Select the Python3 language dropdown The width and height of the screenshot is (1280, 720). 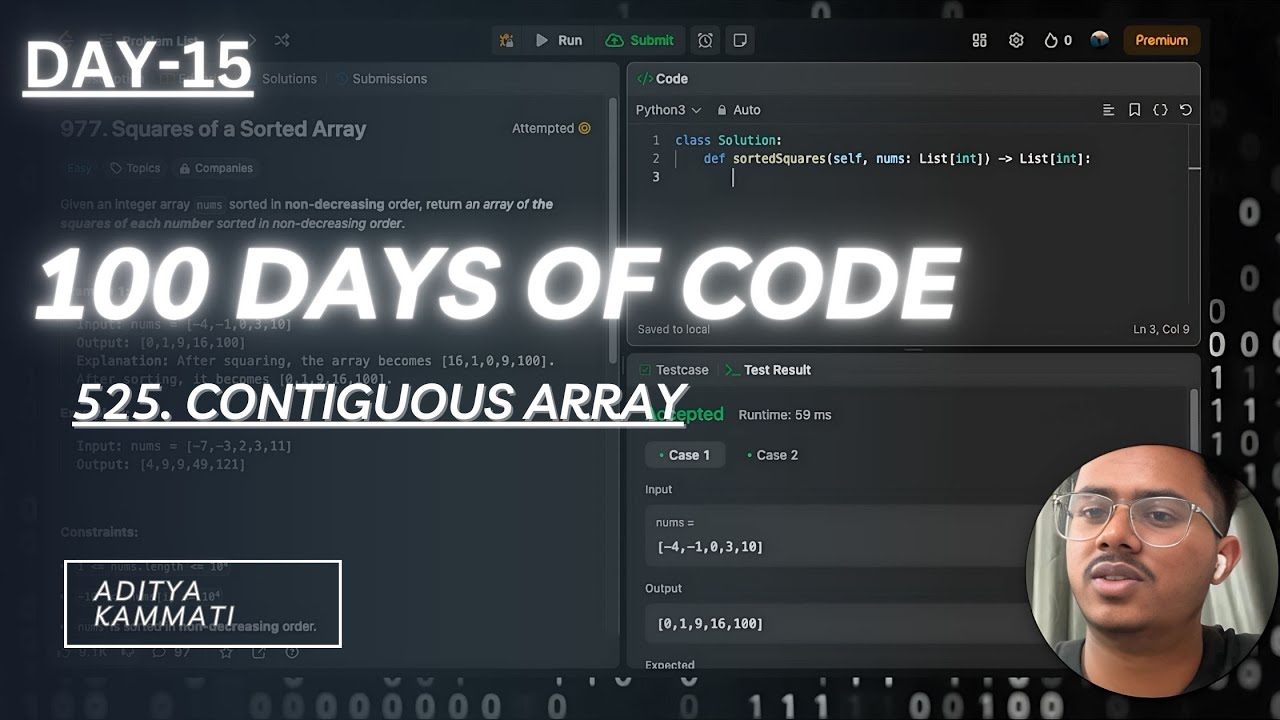[x=668, y=110]
